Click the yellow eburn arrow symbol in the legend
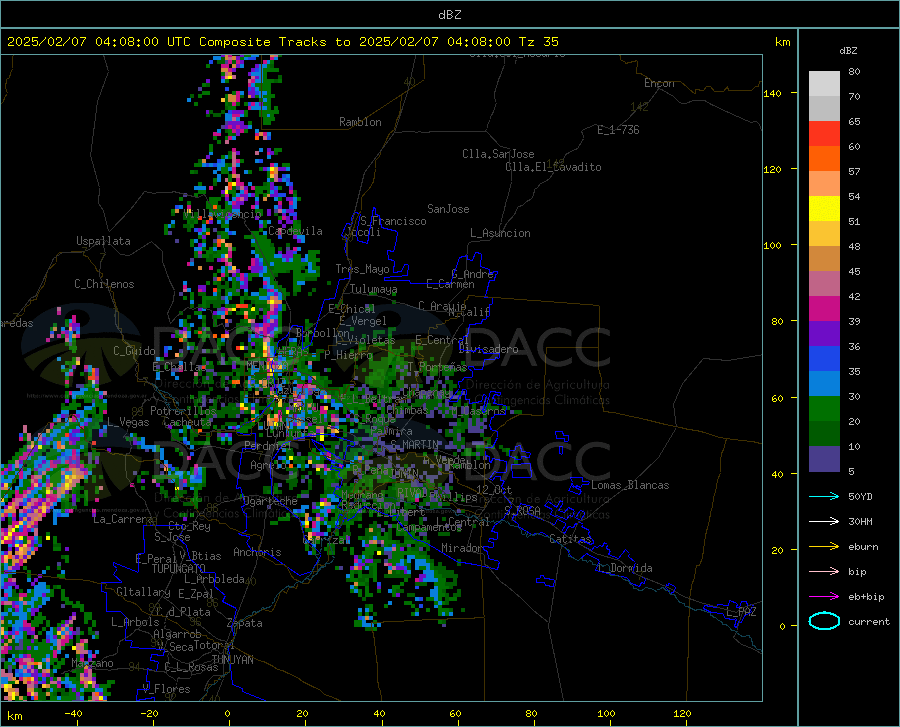The width and height of the screenshot is (900, 727). click(x=824, y=547)
